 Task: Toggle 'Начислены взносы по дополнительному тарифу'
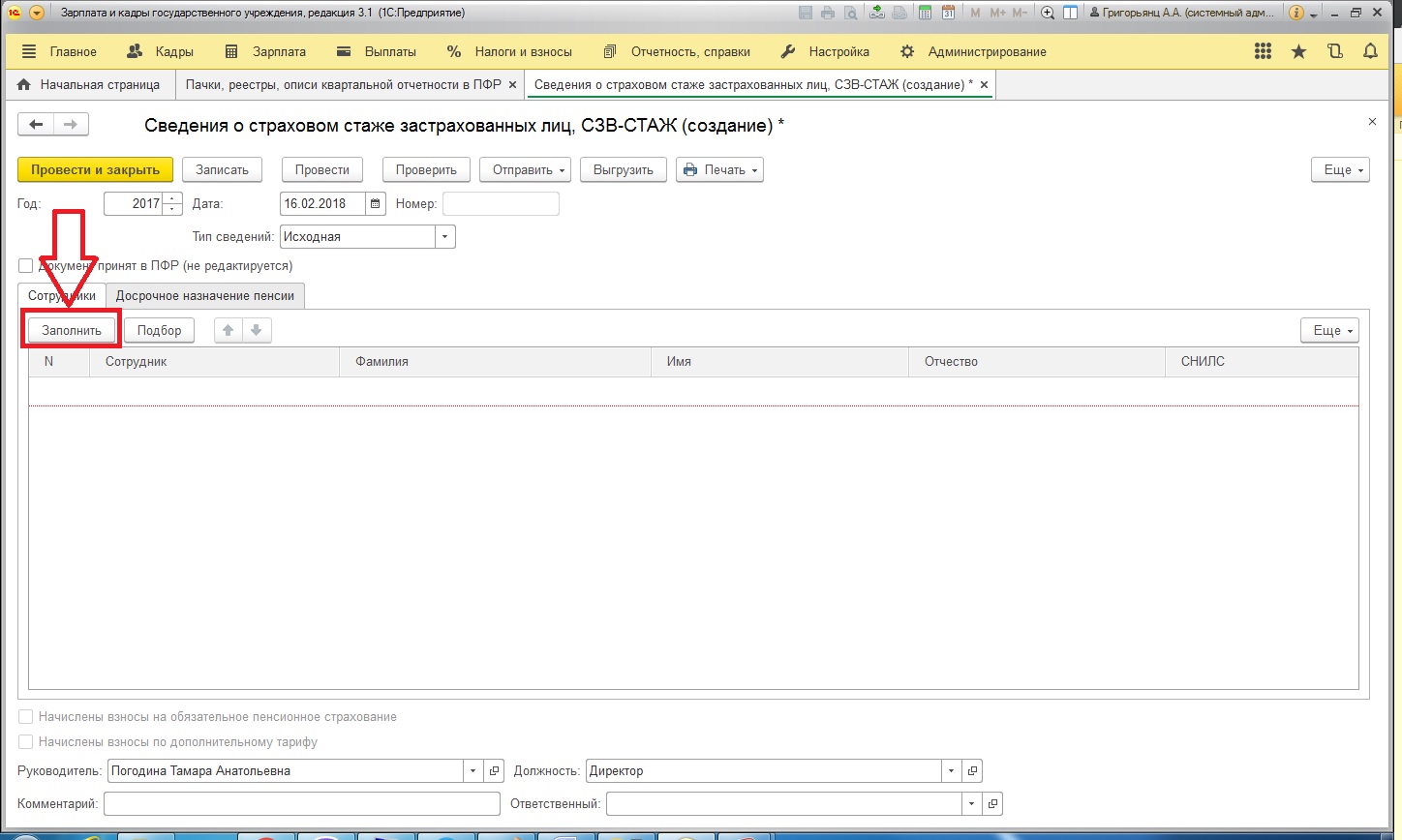point(26,742)
